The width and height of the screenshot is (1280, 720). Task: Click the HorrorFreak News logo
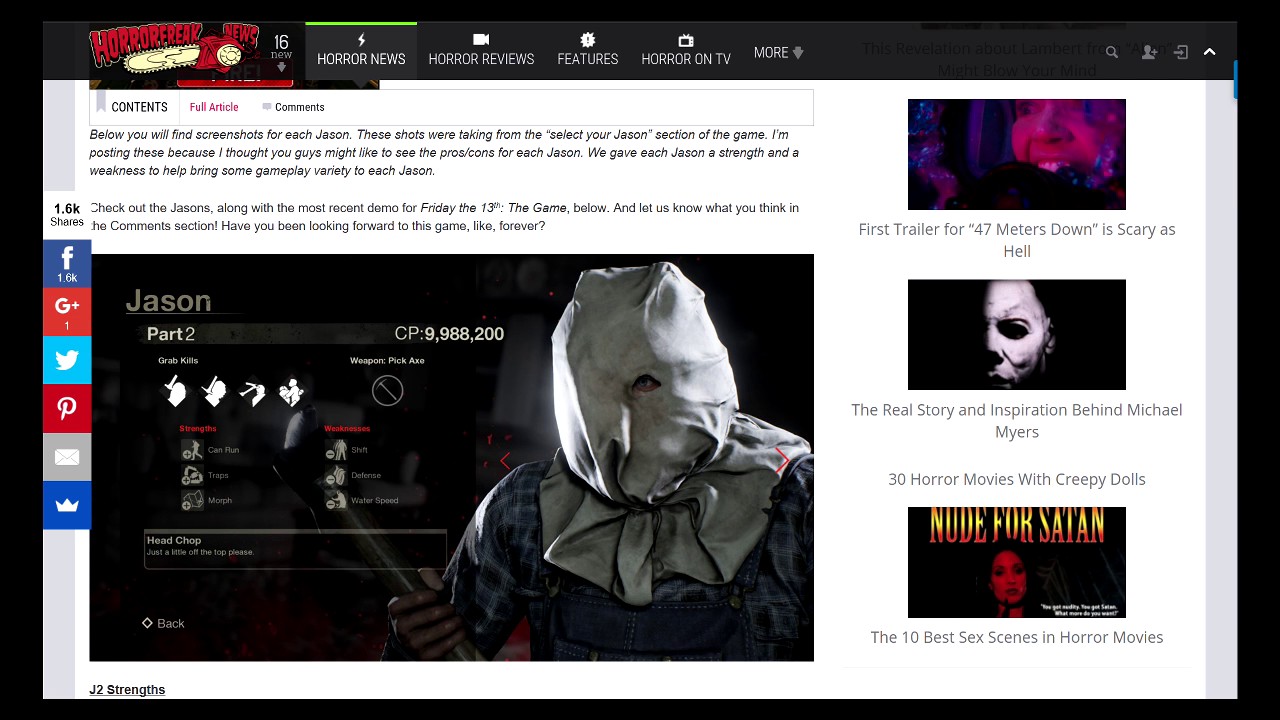tap(174, 51)
